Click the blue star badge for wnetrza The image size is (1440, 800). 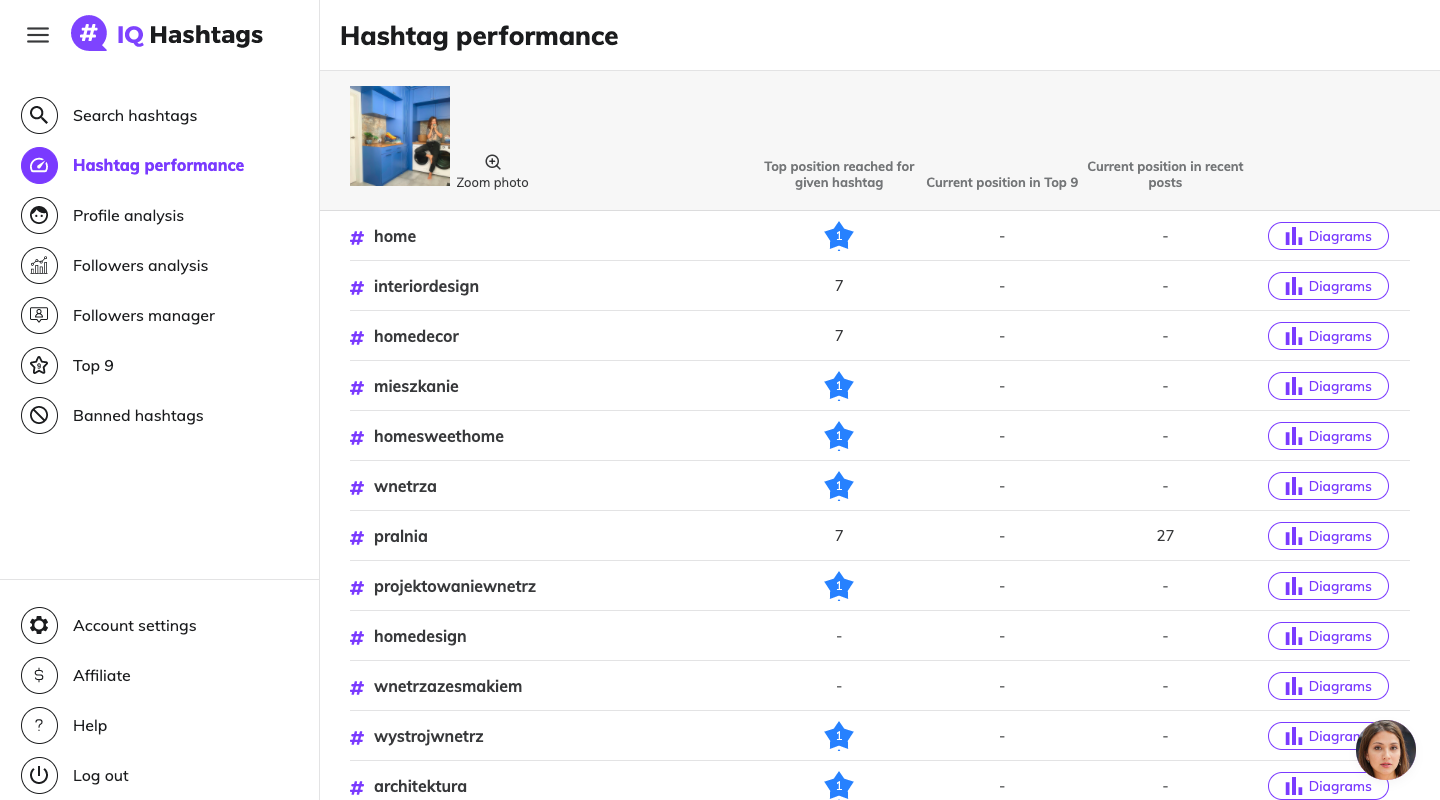(x=839, y=487)
